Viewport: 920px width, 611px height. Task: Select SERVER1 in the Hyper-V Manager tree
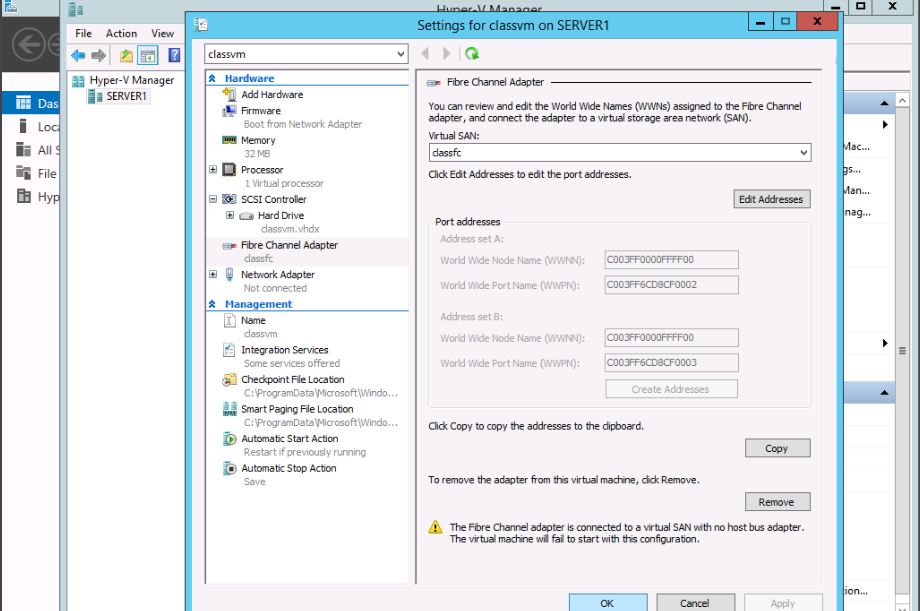[x=126, y=97]
